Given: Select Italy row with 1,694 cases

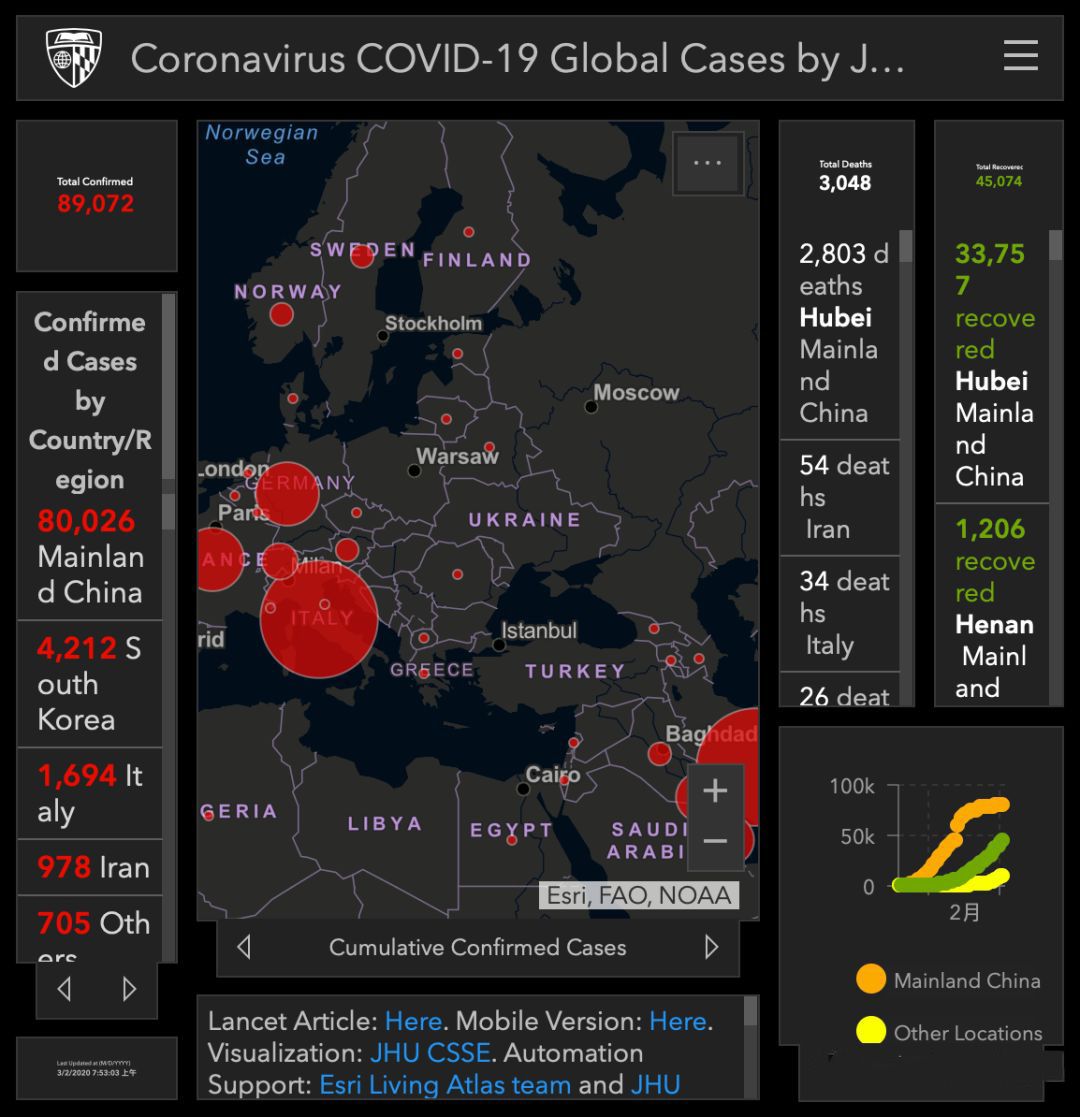Looking at the screenshot, I should (90, 794).
